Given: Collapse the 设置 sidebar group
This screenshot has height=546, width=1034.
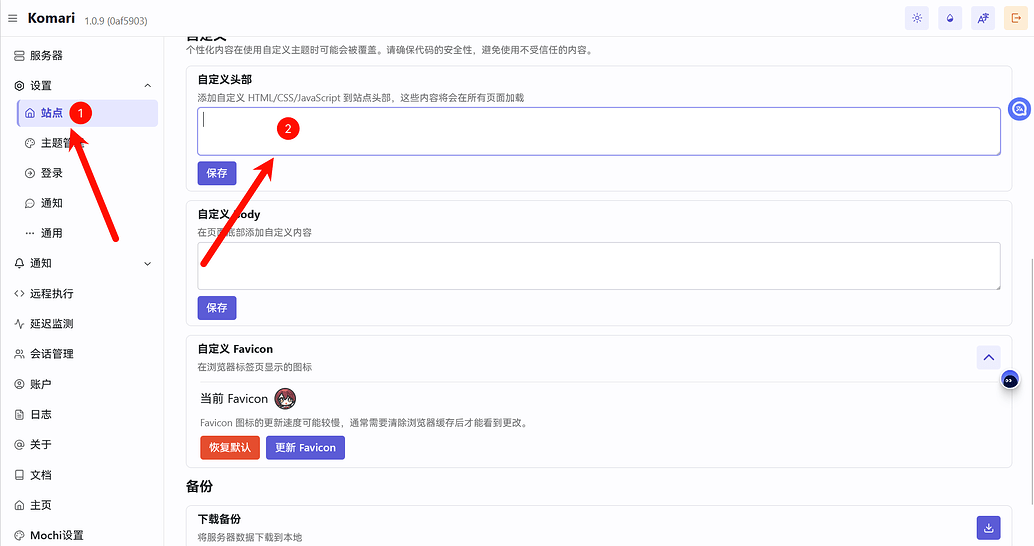Looking at the screenshot, I should [x=84, y=86].
